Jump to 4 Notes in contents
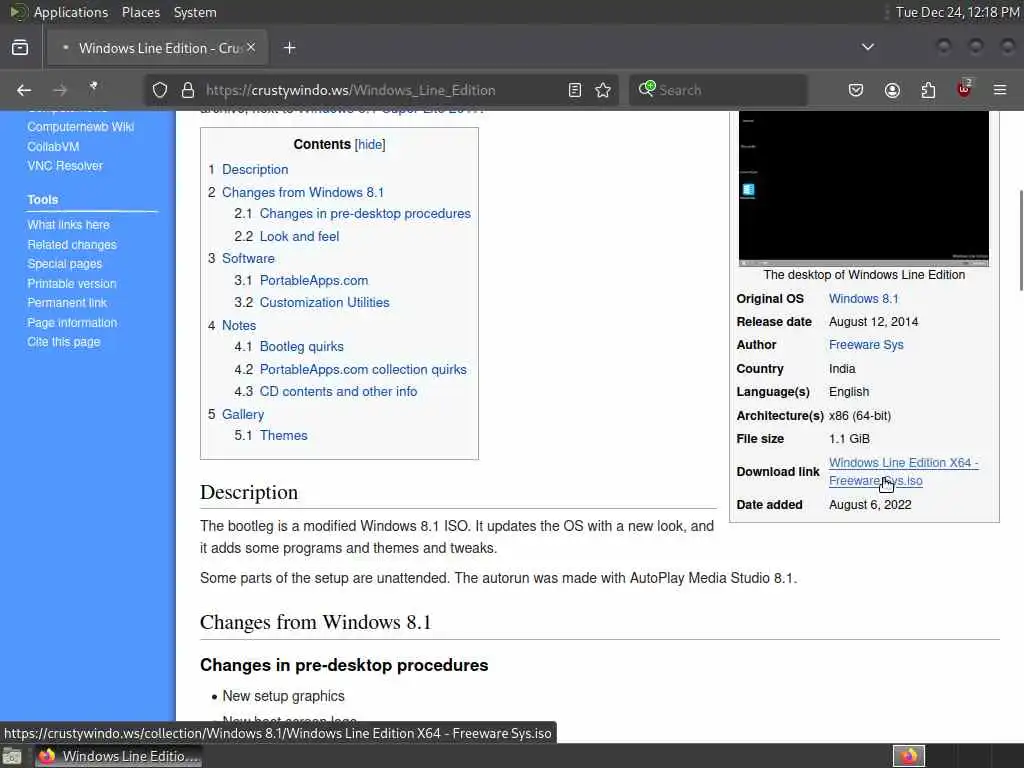This screenshot has width=1024, height=768. (x=239, y=325)
